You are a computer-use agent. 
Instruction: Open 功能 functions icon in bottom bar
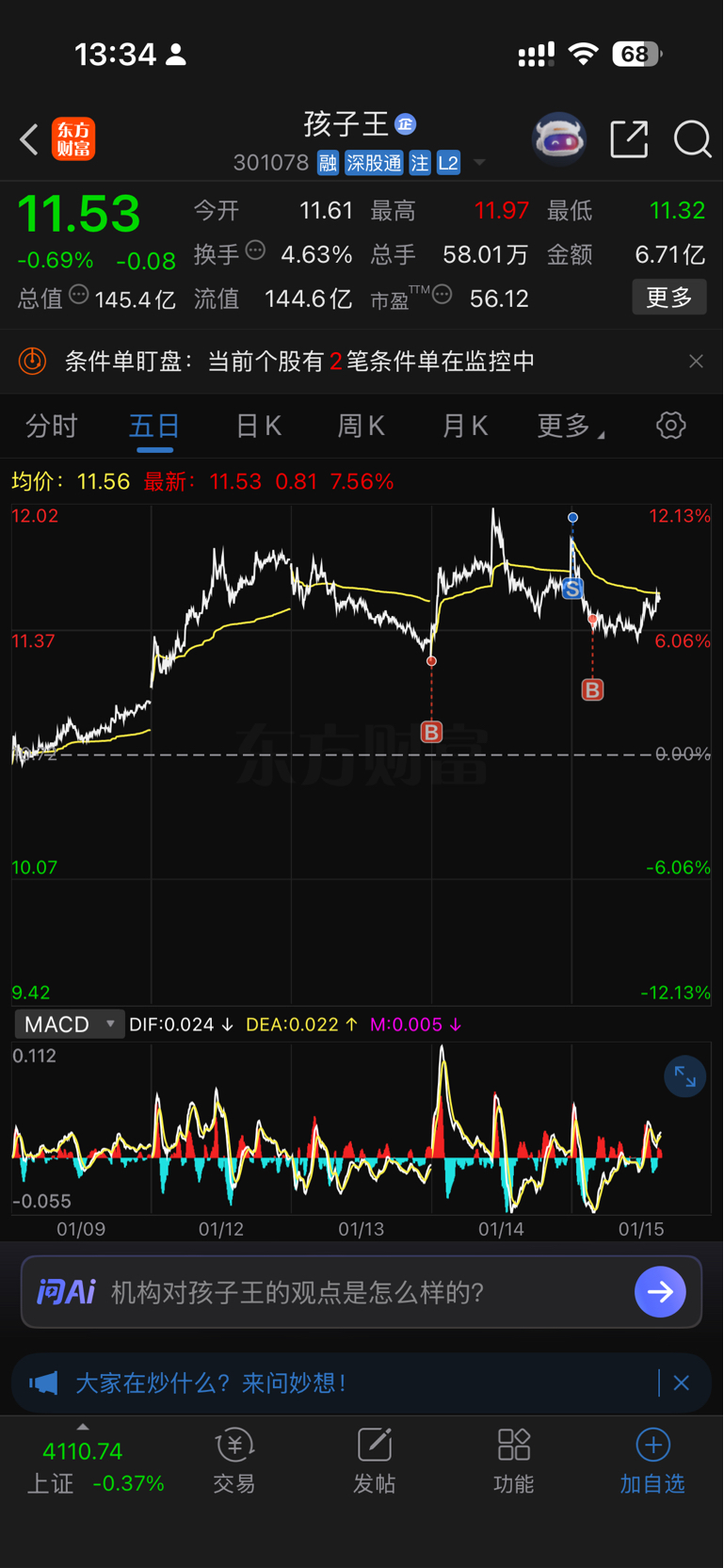(x=514, y=1445)
